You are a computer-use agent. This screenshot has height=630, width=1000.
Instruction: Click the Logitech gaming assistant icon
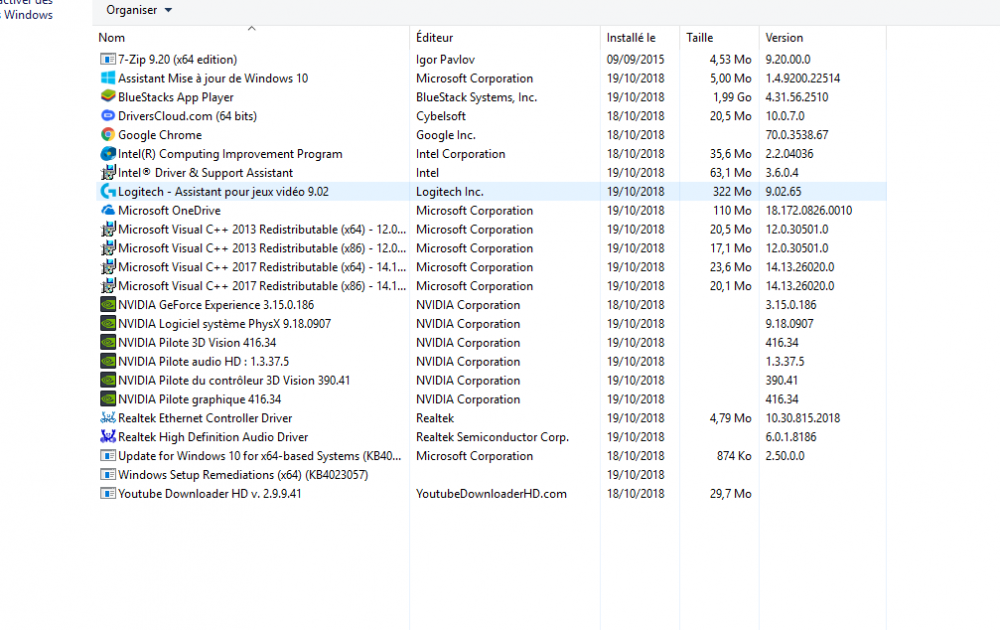(x=108, y=192)
